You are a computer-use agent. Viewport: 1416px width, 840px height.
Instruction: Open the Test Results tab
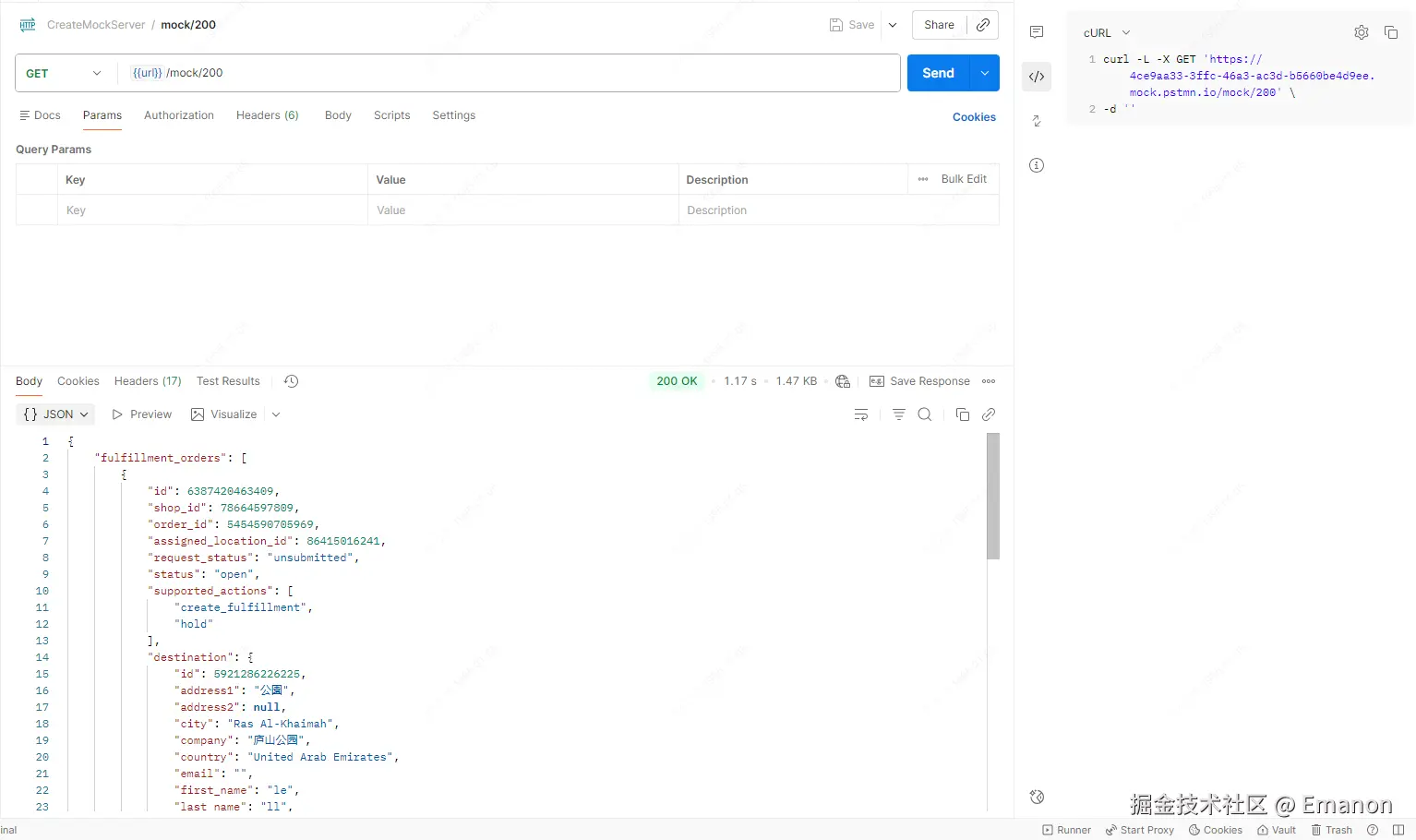point(228,381)
